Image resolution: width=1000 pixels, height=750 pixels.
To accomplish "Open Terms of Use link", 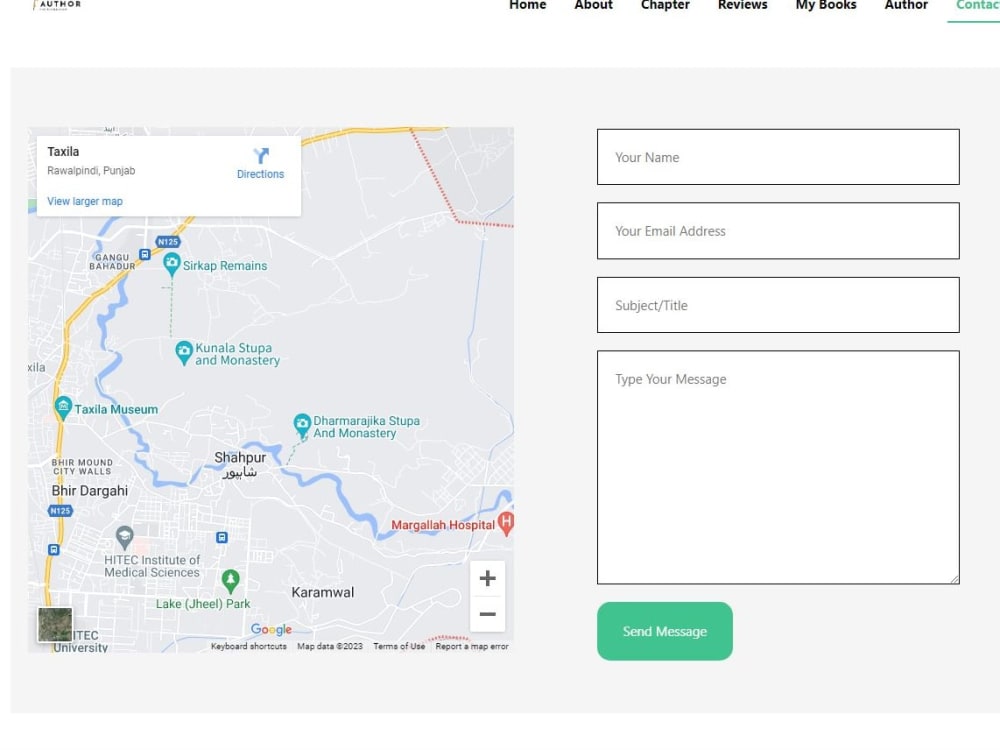I will click(399, 646).
